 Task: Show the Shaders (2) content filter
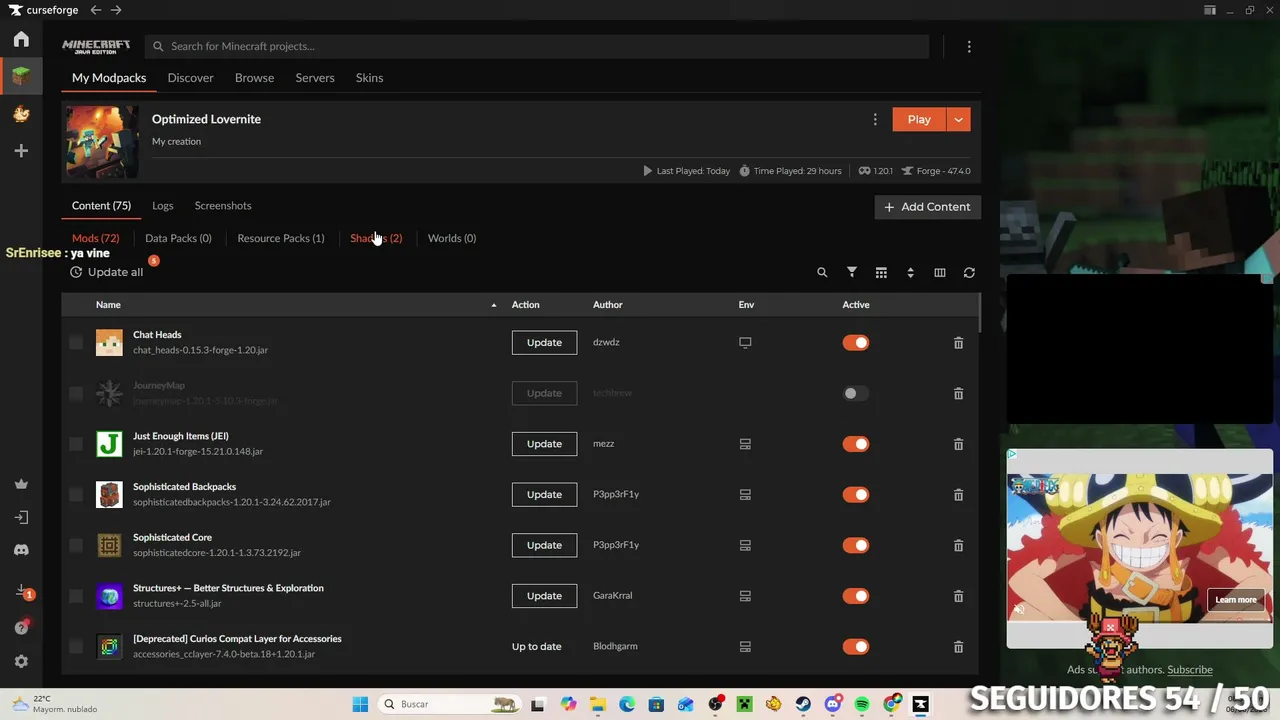[x=376, y=238]
